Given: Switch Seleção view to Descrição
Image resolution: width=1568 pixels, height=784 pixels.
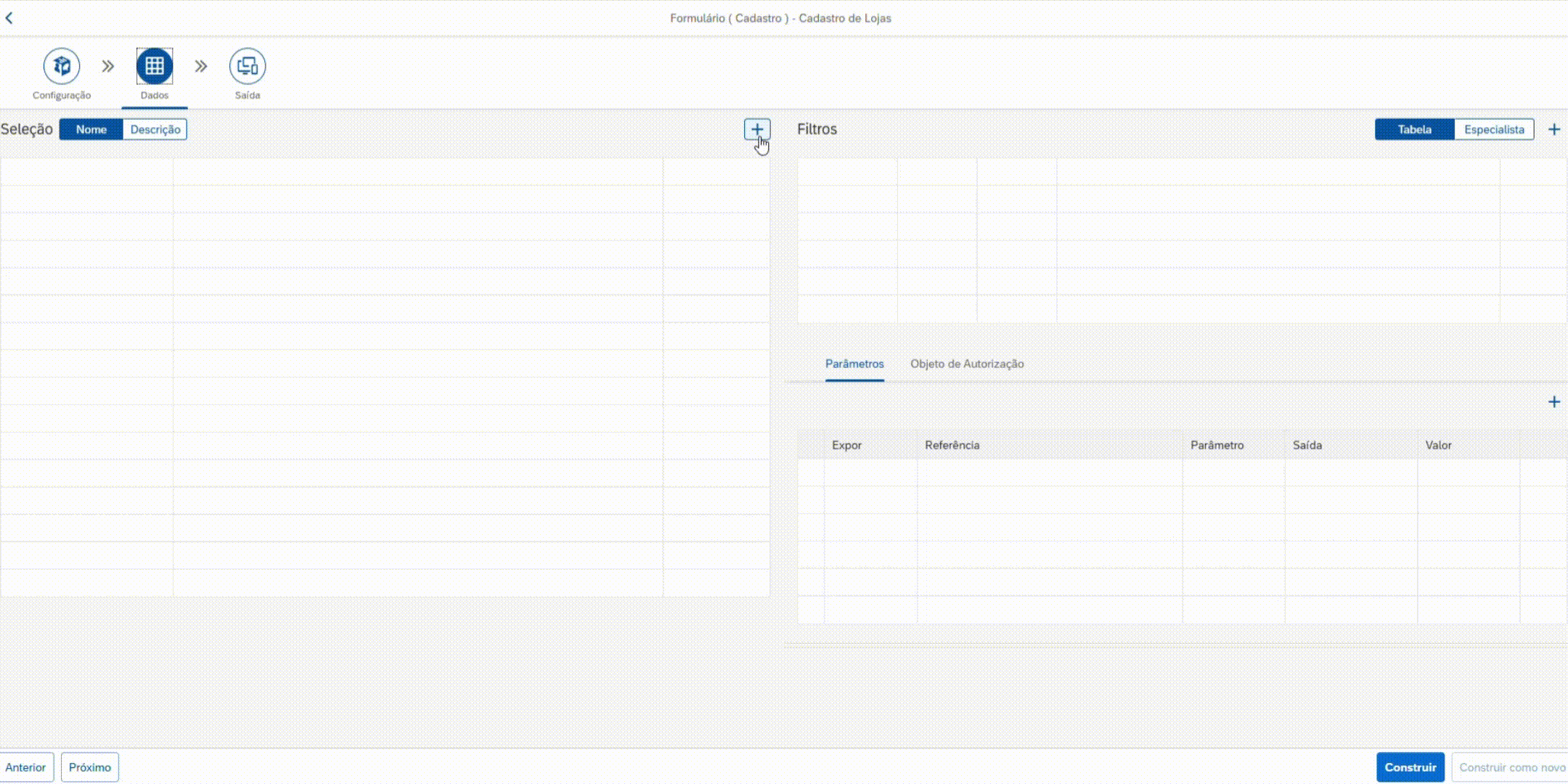Looking at the screenshot, I should pyautogui.click(x=155, y=129).
